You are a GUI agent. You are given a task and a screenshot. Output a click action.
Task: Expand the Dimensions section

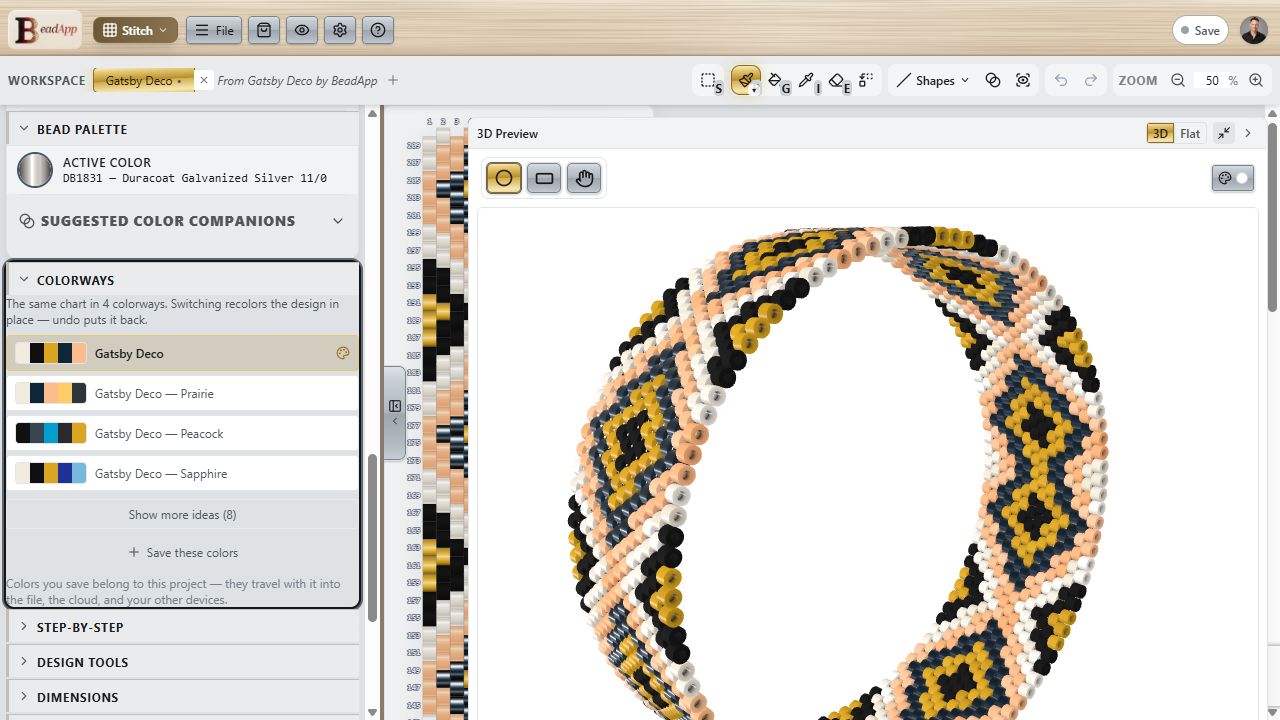click(183, 697)
